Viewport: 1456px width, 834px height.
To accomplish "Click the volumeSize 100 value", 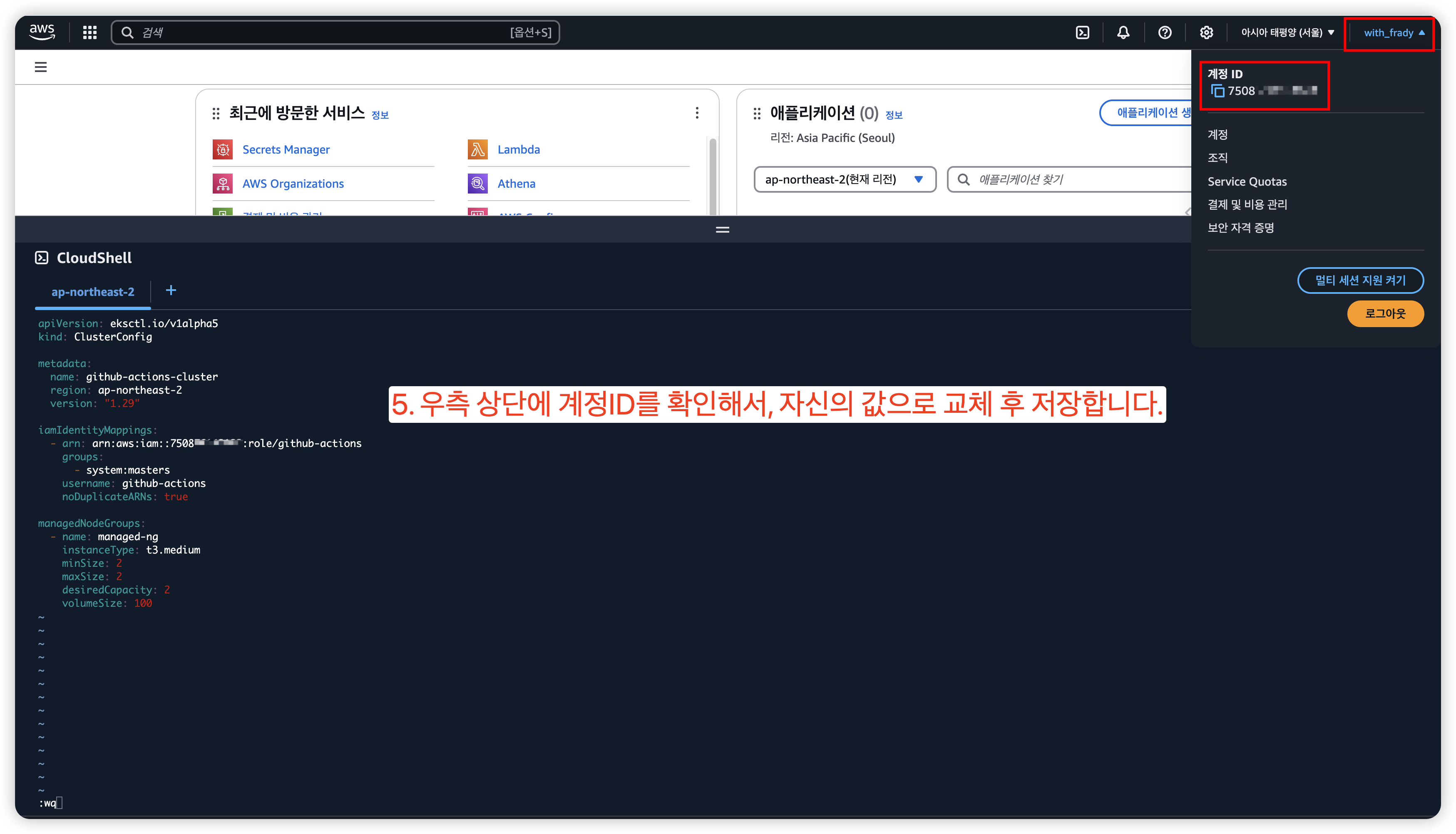I will click(x=143, y=603).
